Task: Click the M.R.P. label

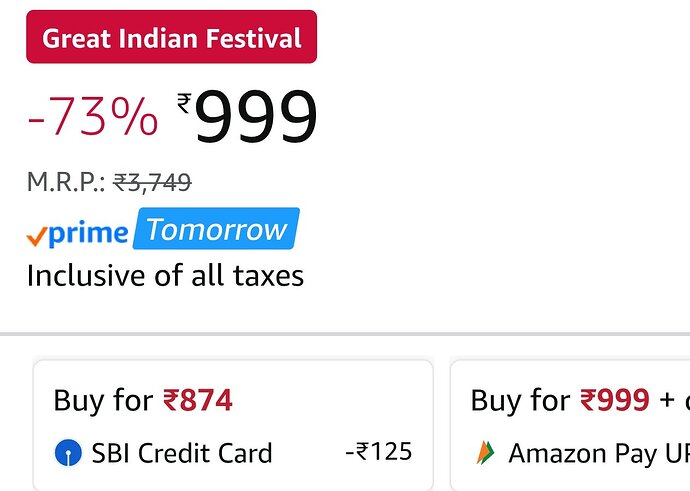Action: [x=65, y=182]
